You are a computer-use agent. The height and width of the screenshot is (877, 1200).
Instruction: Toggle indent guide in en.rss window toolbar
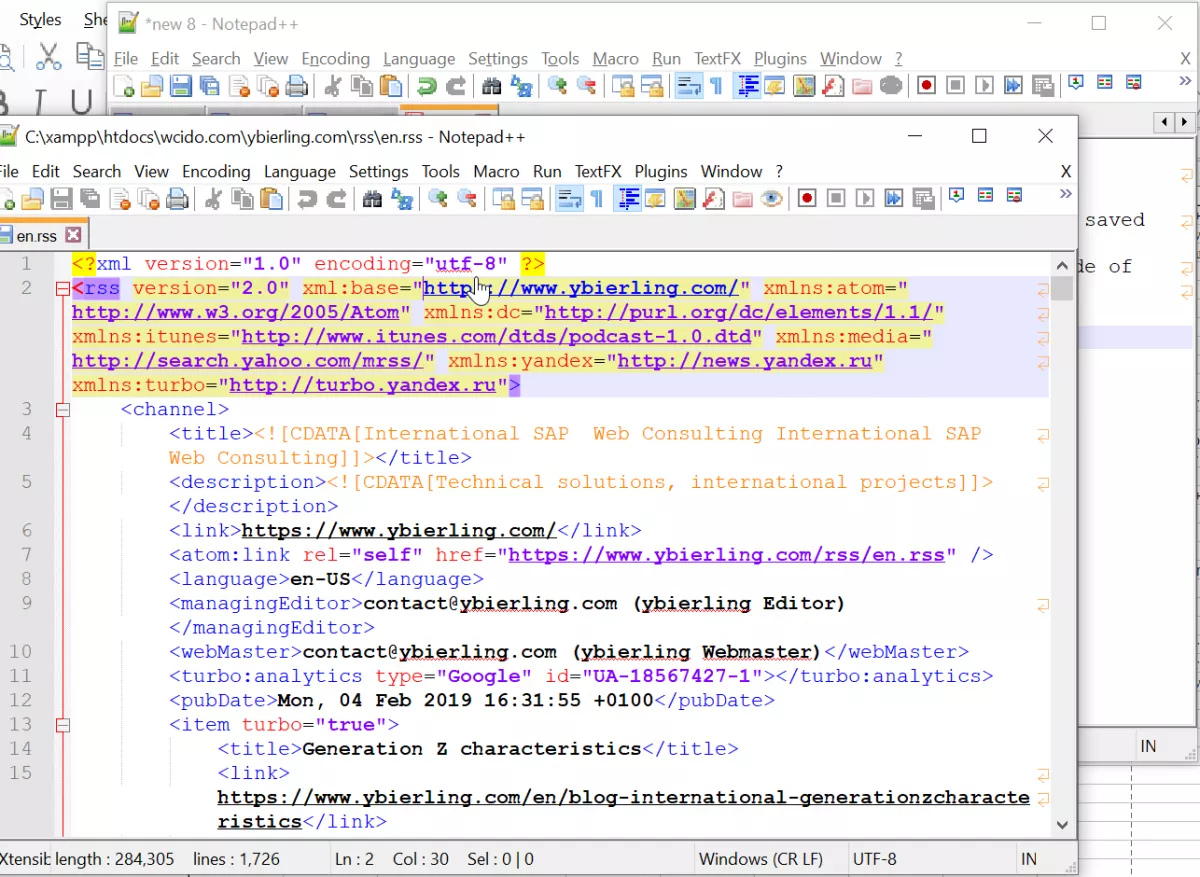click(628, 199)
